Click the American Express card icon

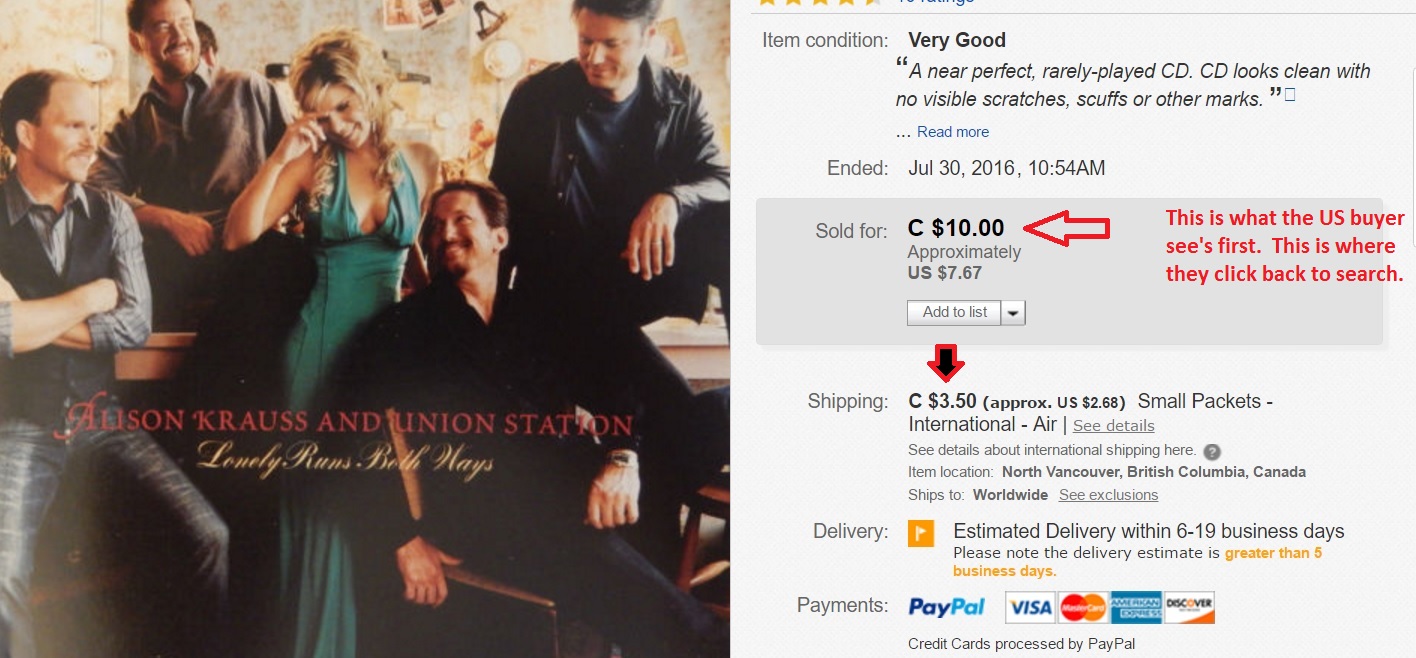(x=1136, y=607)
